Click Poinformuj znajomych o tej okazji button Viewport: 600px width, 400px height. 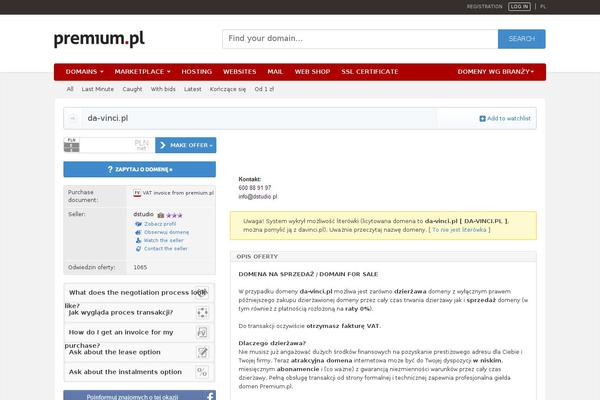tap(140, 395)
